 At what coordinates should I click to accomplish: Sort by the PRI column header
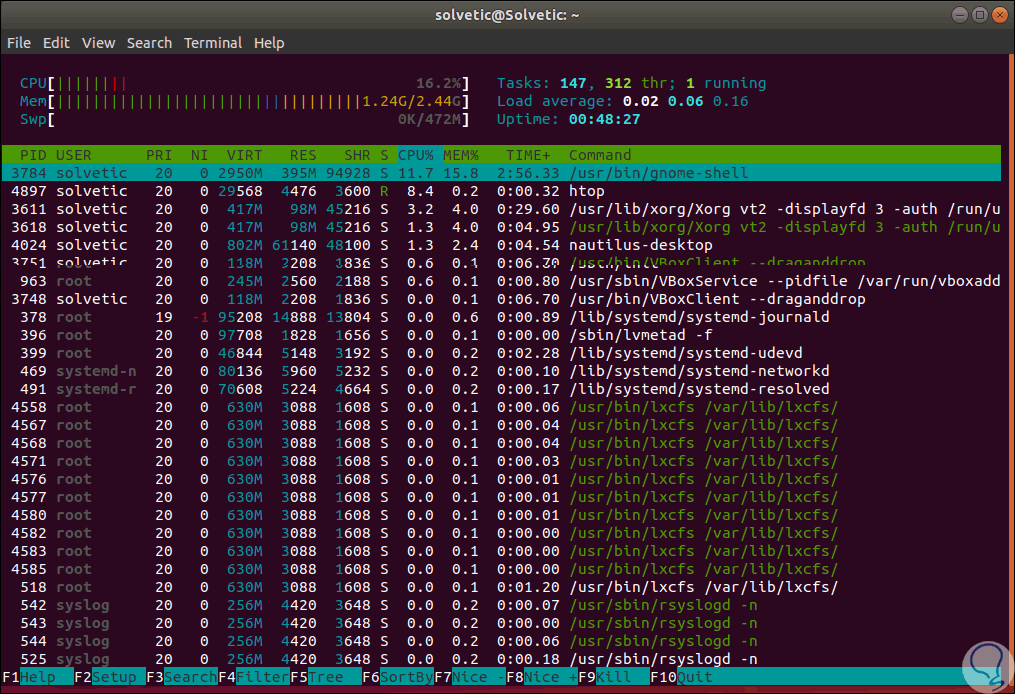[x=159, y=155]
